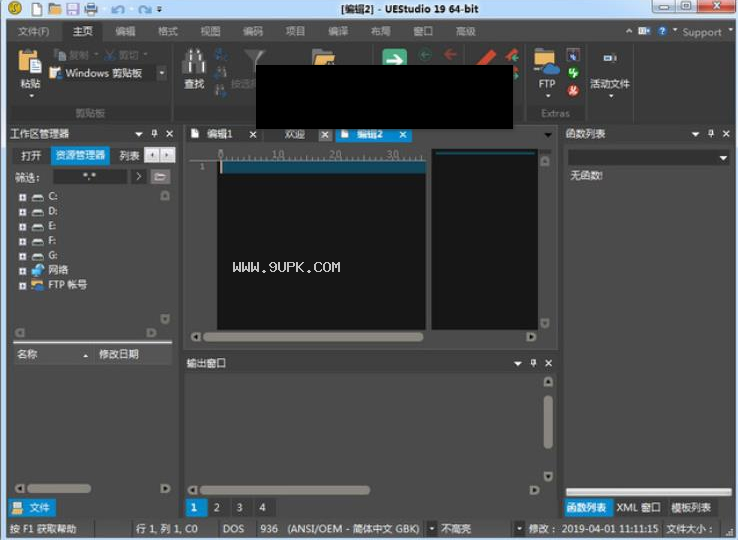Click the New File icon in title bar
The width and height of the screenshot is (738, 540).
click(x=36, y=9)
